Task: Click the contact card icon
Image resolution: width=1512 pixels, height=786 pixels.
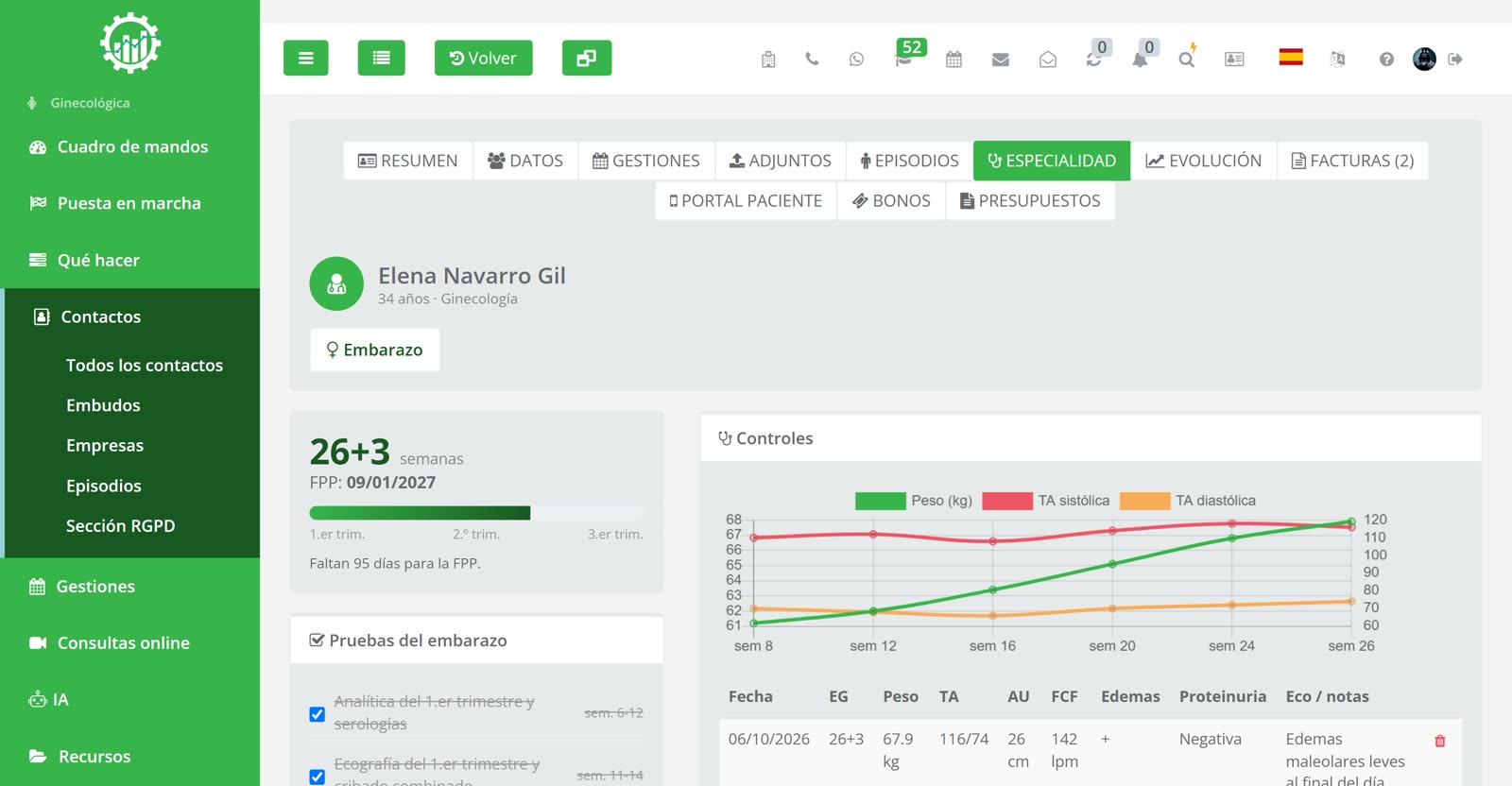Action: click(1234, 59)
